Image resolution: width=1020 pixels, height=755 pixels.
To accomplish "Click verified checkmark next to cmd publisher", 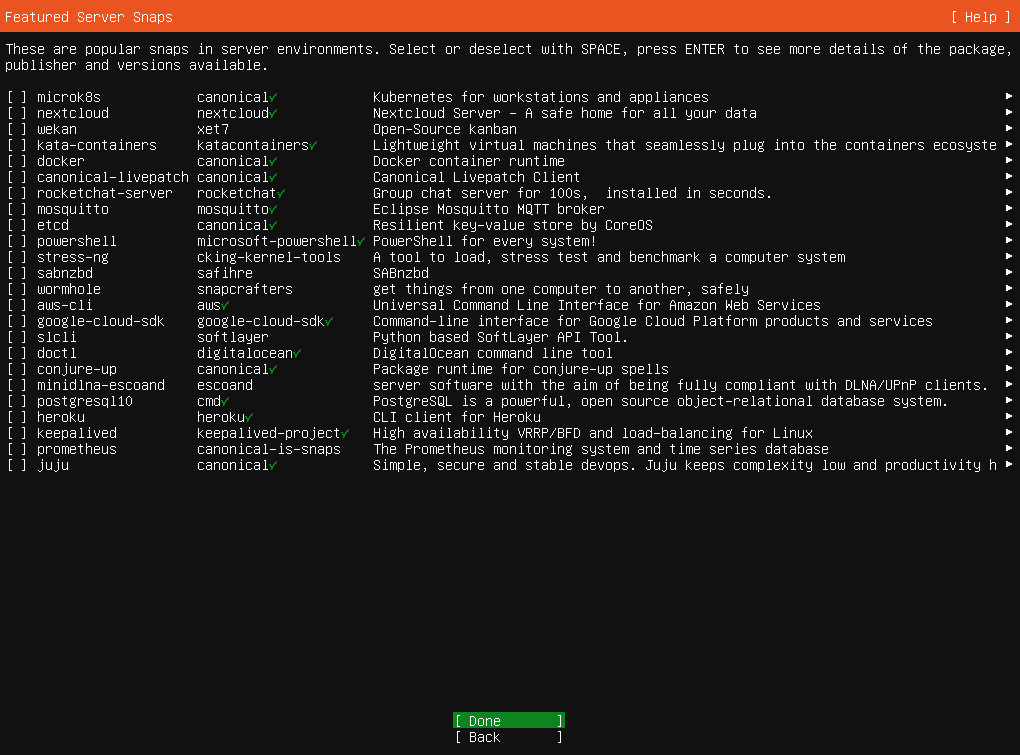I will click(225, 401).
